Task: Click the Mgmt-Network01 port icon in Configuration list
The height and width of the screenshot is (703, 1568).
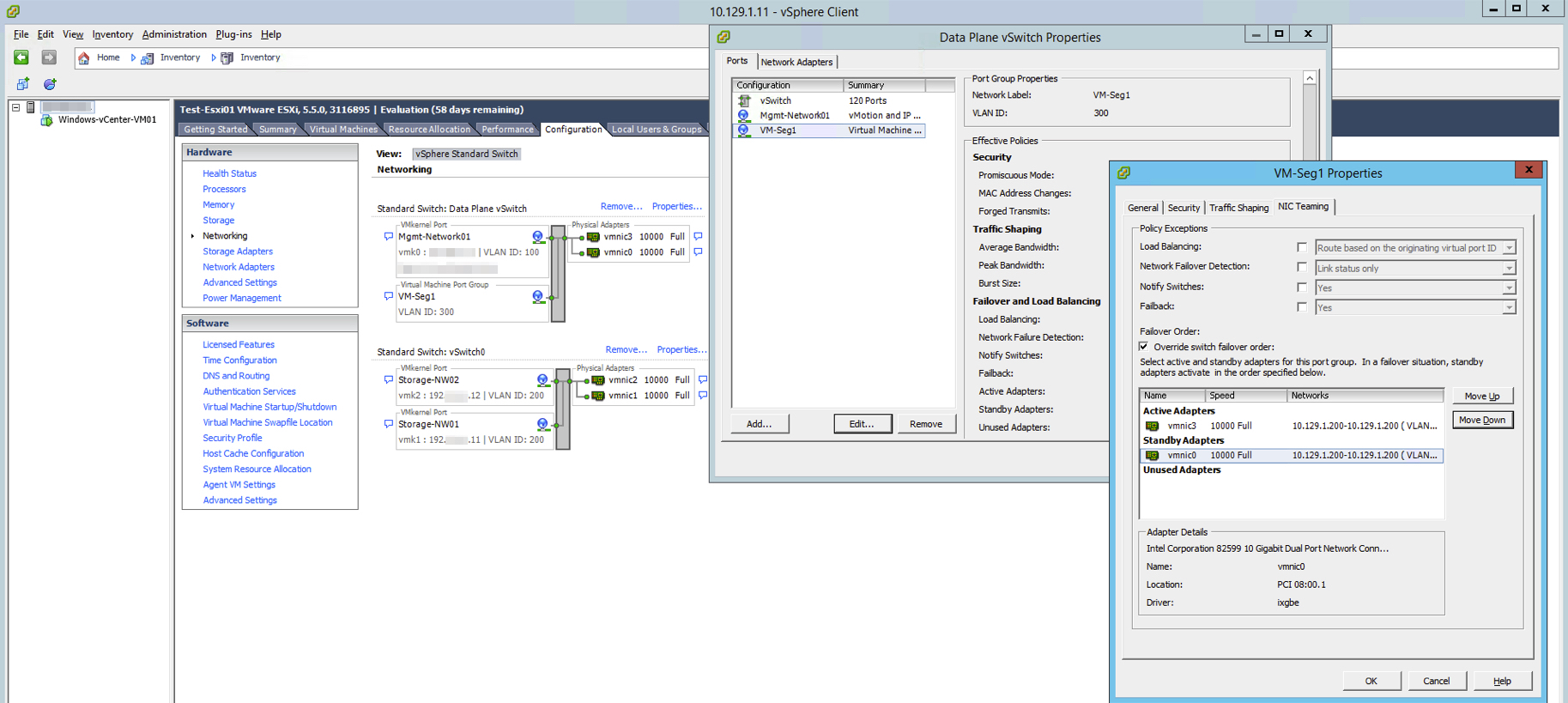Action: click(744, 116)
